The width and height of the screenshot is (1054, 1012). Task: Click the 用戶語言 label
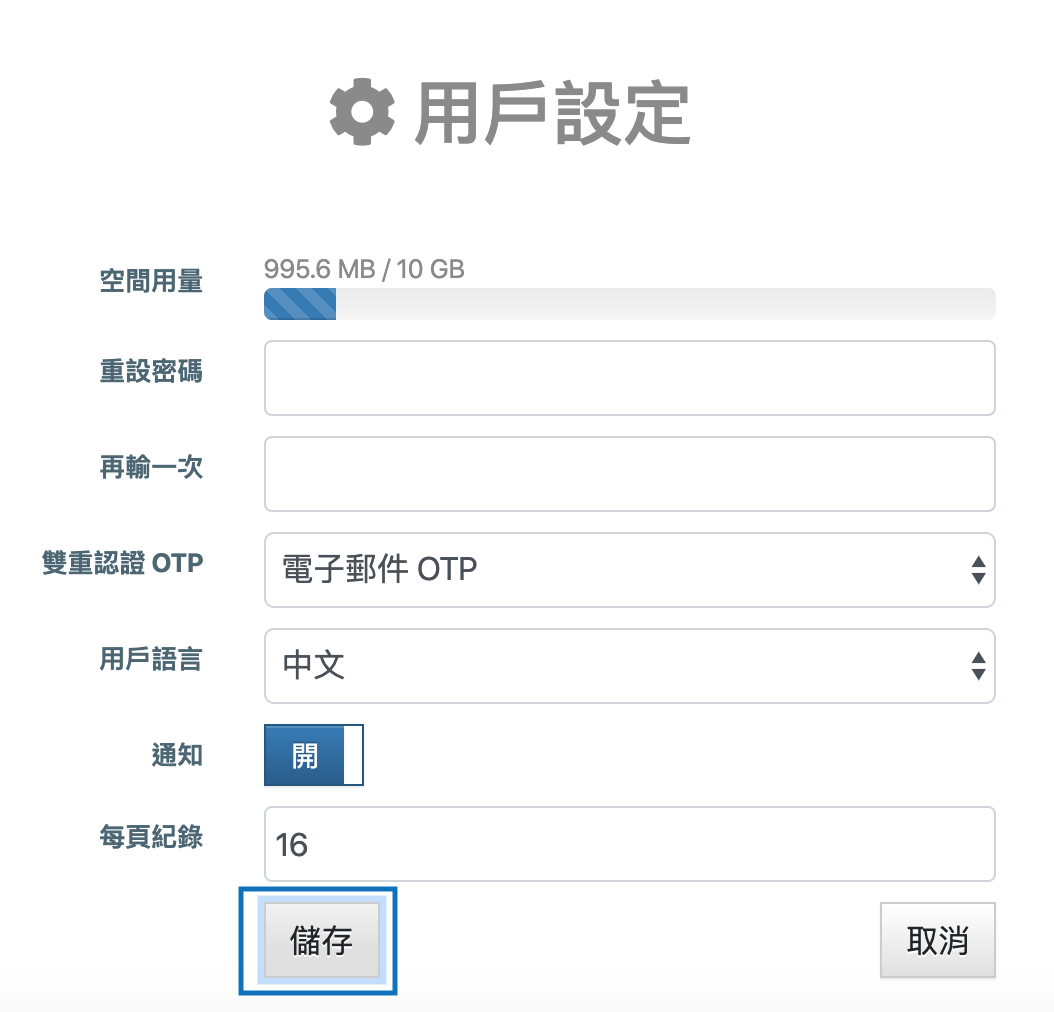151,659
